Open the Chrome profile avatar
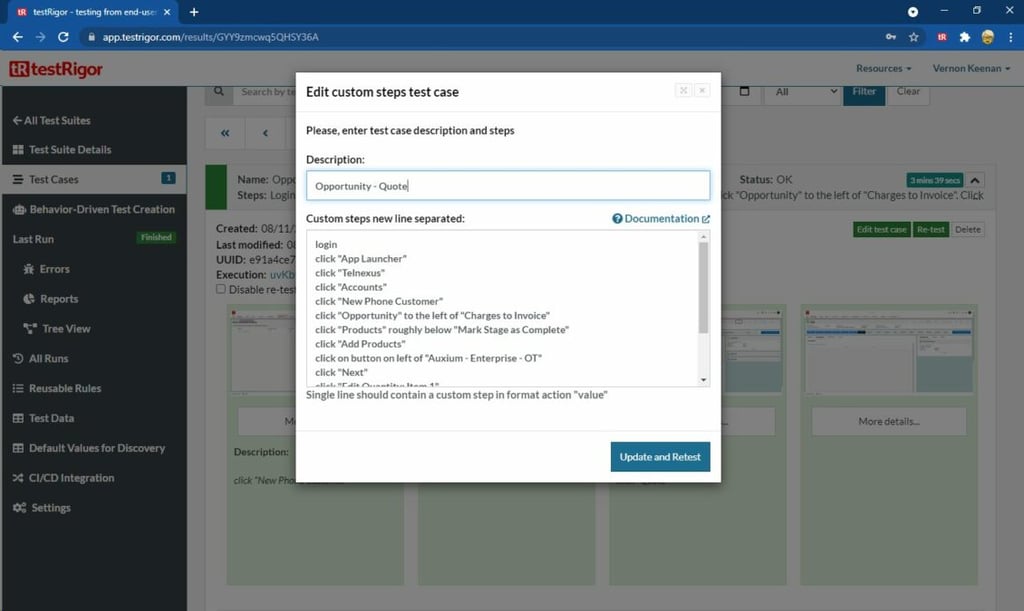Viewport: 1024px width, 611px height. point(987,37)
